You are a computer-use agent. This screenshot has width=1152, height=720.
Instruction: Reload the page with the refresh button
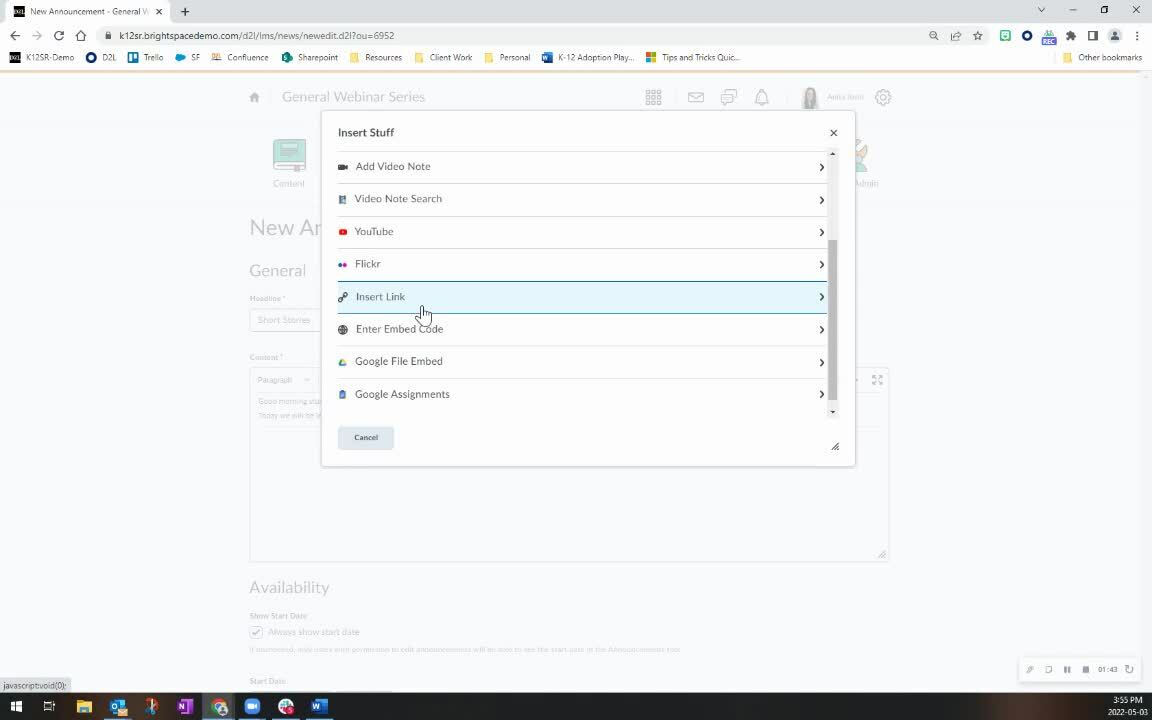pyautogui.click(x=59, y=36)
